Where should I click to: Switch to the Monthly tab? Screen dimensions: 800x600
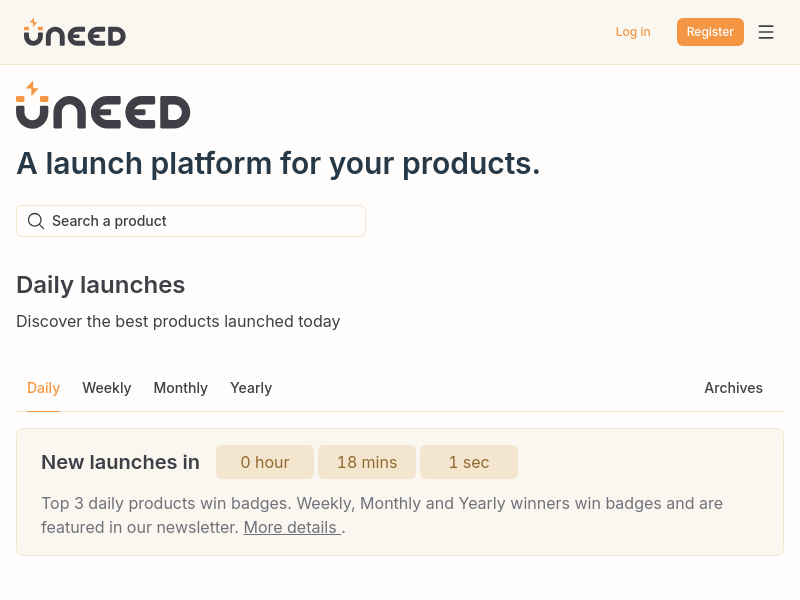coord(181,388)
